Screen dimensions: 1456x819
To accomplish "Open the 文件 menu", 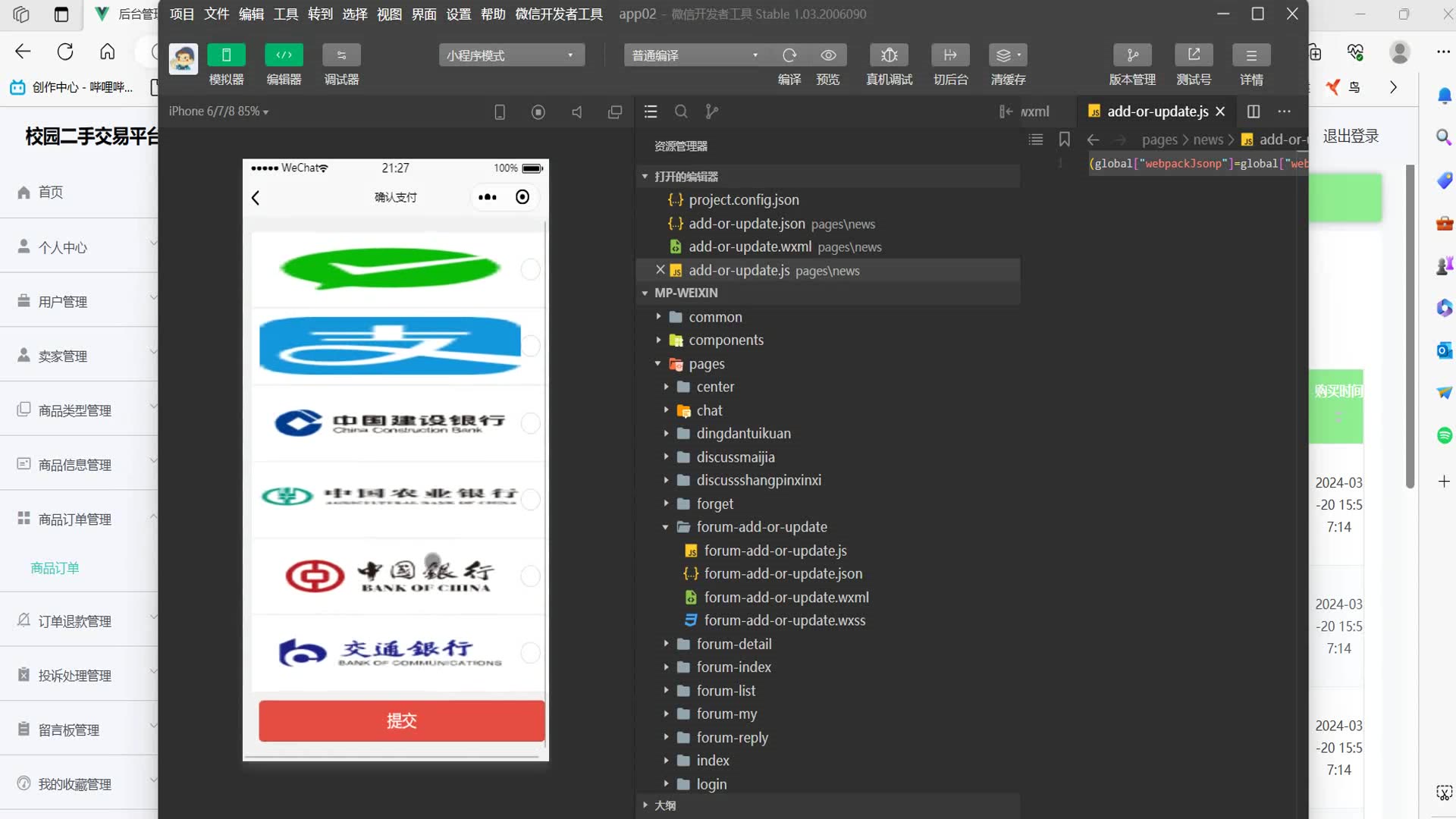I will tap(217, 14).
